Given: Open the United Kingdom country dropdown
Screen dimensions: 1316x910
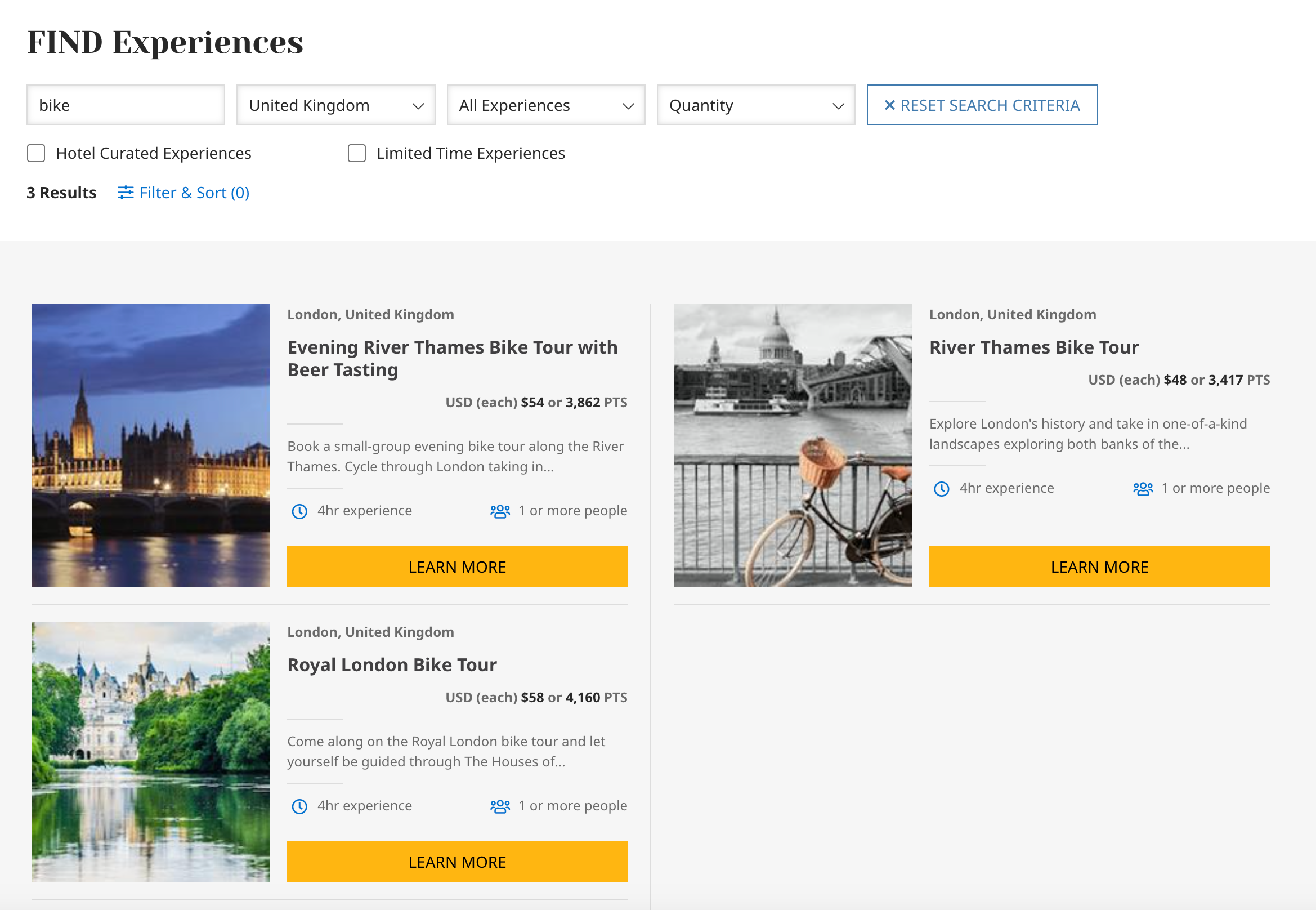Looking at the screenshot, I should [335, 105].
